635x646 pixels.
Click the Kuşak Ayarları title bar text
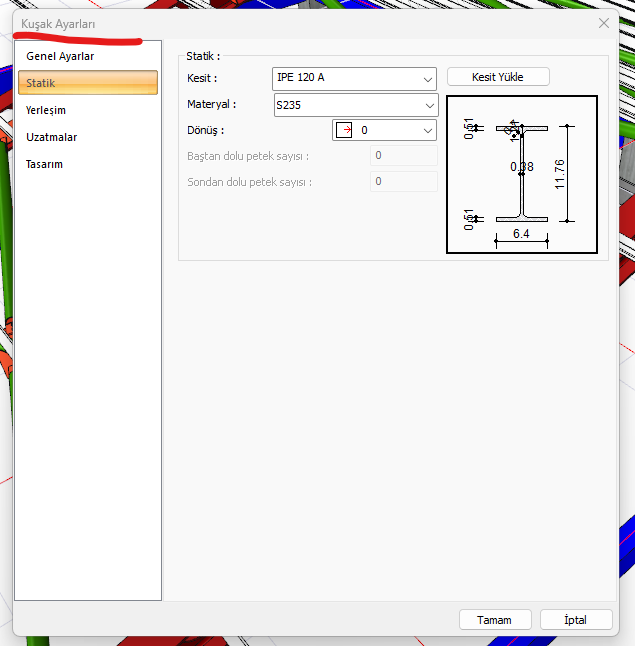pyautogui.click(x=58, y=23)
